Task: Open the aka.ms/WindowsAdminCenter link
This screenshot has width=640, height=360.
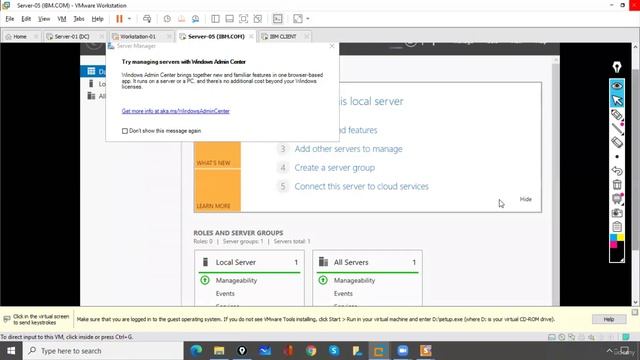Action: (x=176, y=111)
